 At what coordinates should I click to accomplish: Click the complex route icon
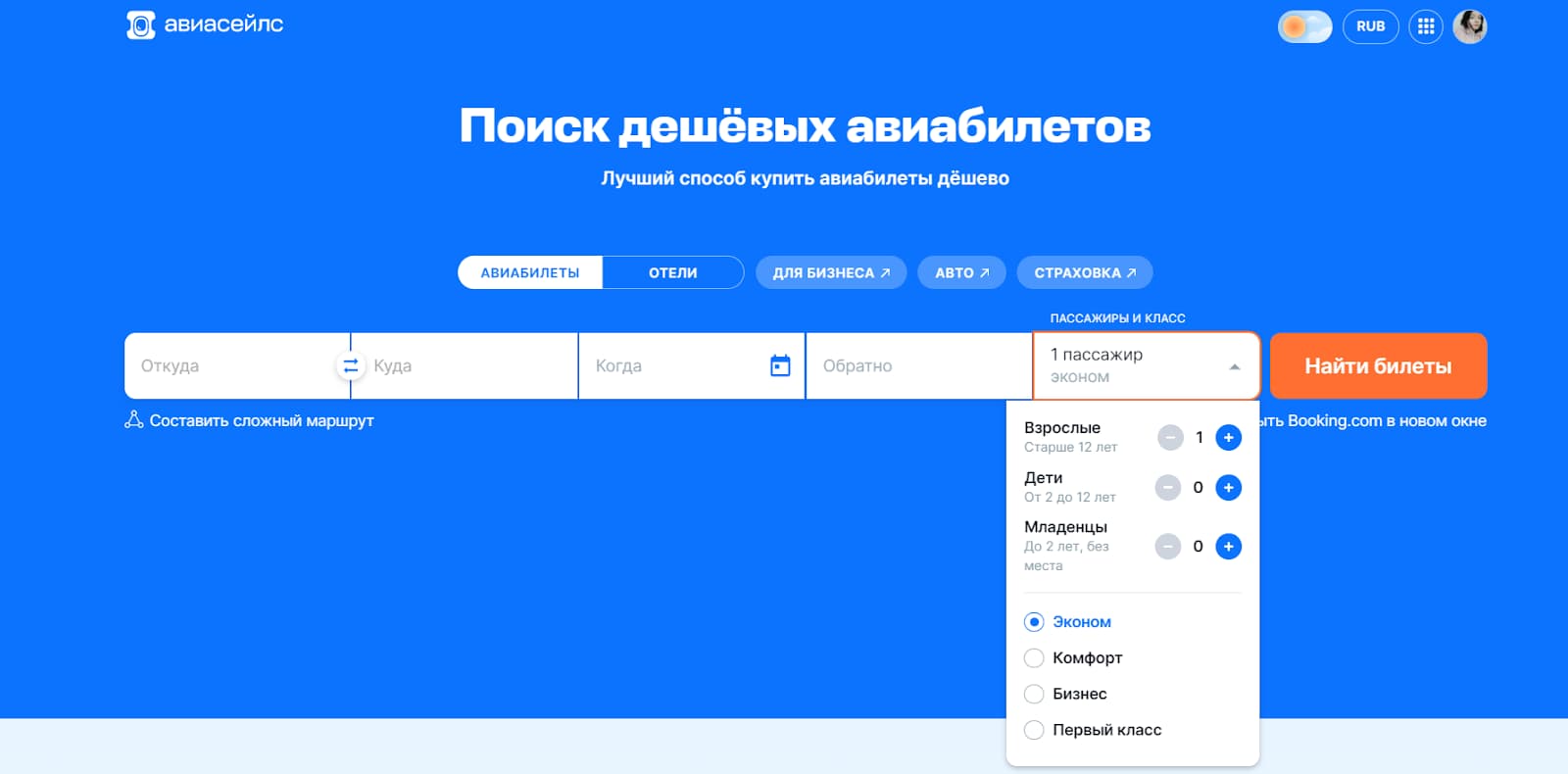pyautogui.click(x=134, y=419)
